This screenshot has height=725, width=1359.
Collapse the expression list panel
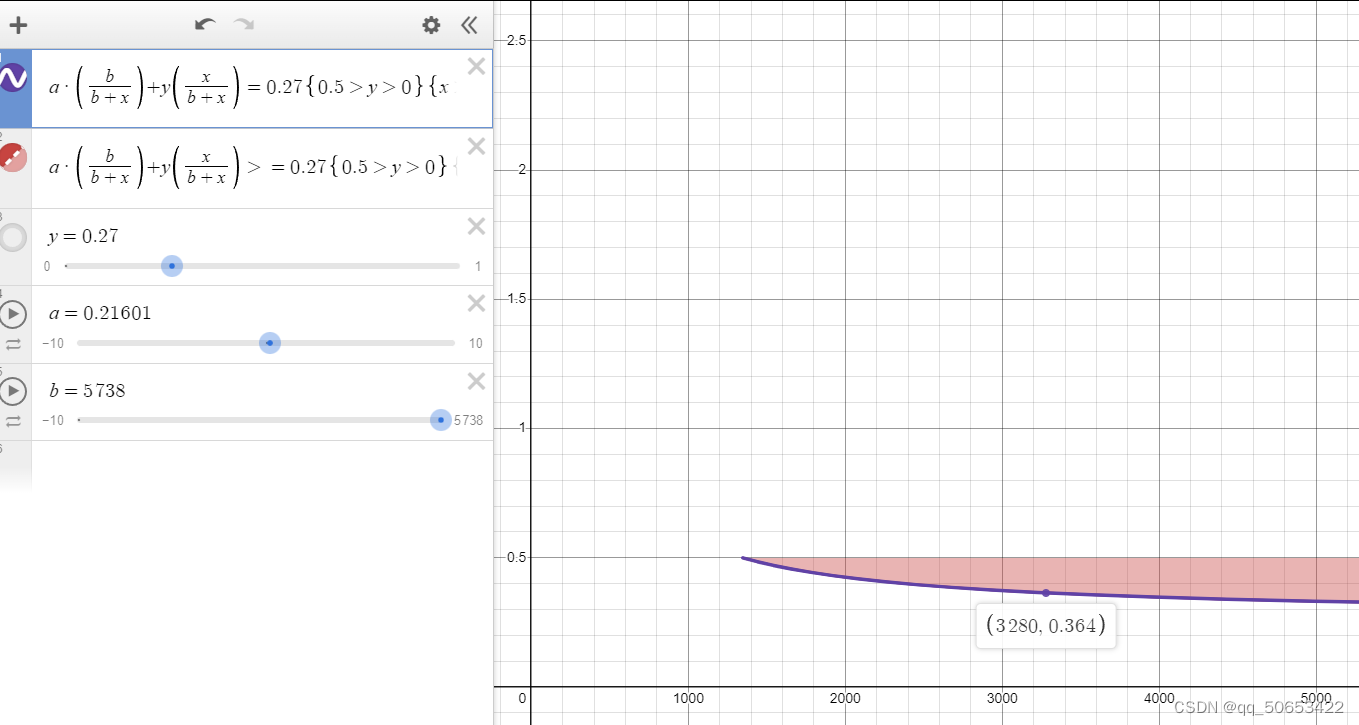(469, 25)
